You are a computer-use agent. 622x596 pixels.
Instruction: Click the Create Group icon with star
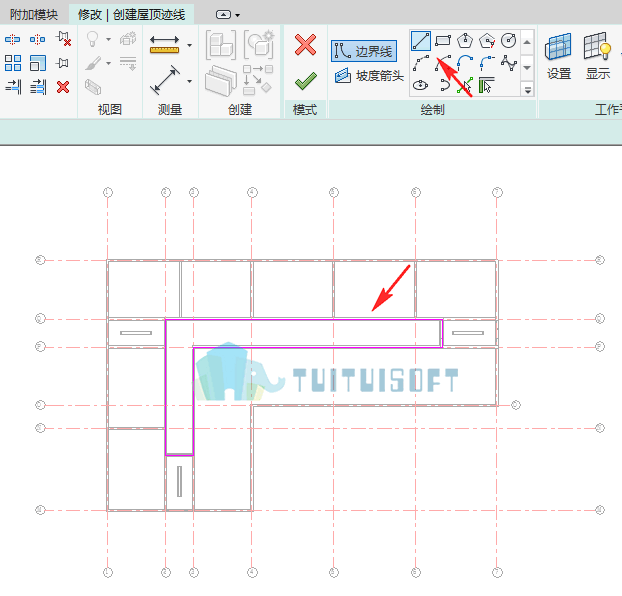click(x=259, y=44)
